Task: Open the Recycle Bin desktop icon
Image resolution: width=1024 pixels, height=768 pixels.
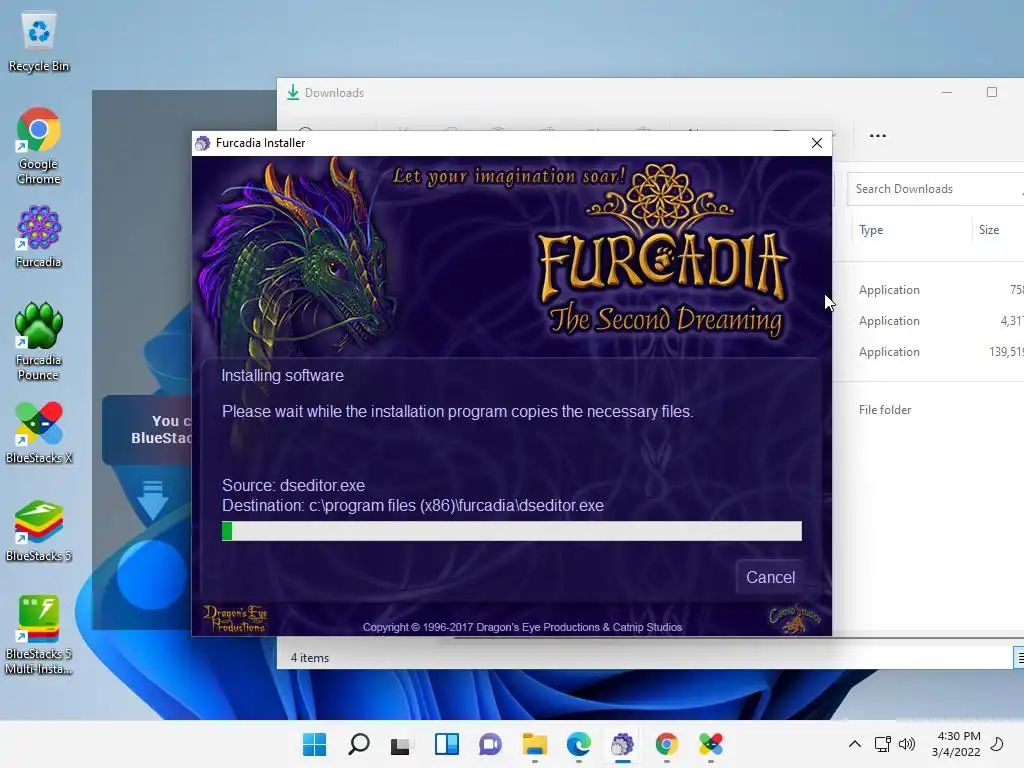Action: (x=39, y=43)
